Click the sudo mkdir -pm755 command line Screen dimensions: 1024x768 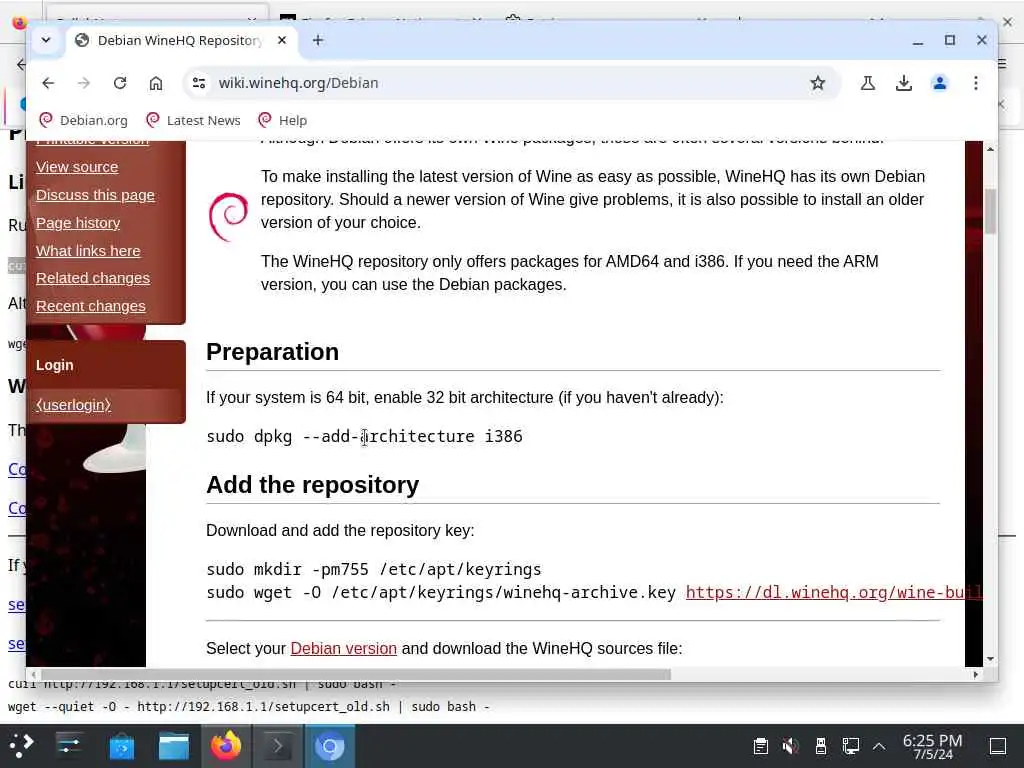click(x=374, y=569)
